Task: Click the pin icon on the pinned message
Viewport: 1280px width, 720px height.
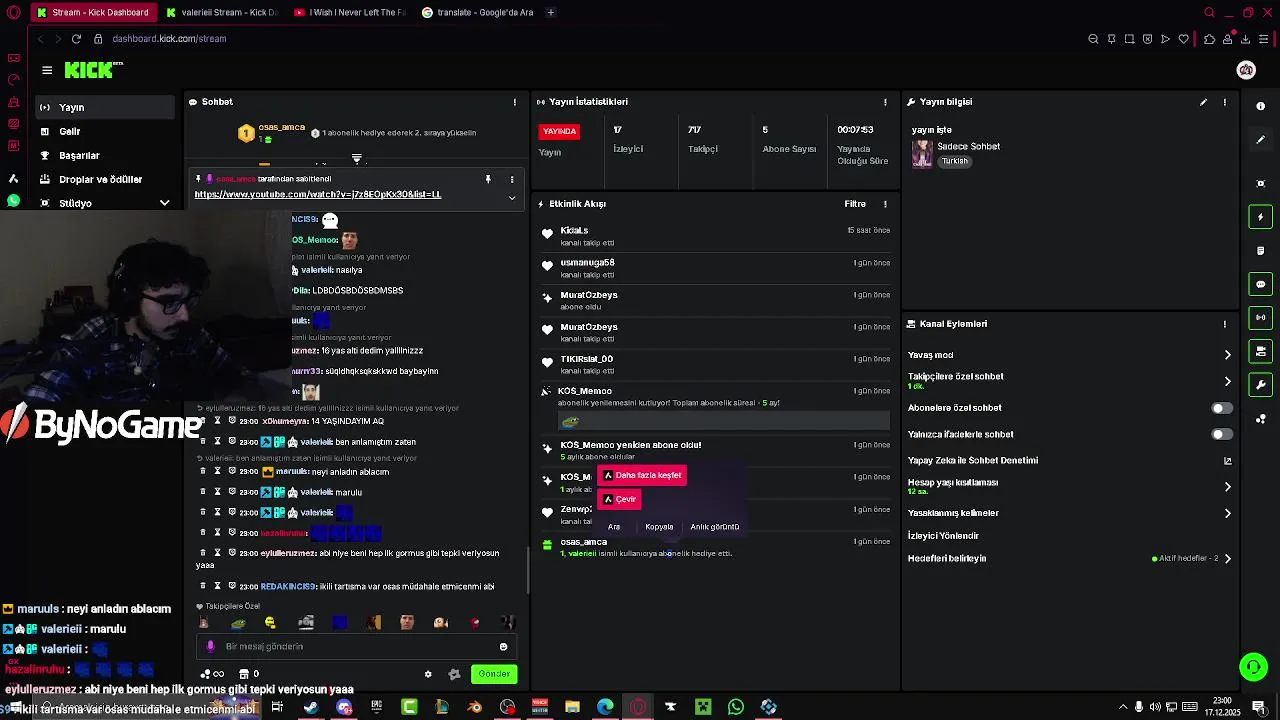Action: [488, 179]
